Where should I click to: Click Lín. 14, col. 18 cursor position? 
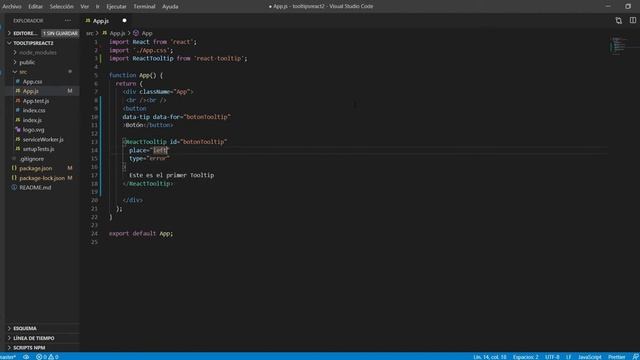click(x=489, y=357)
